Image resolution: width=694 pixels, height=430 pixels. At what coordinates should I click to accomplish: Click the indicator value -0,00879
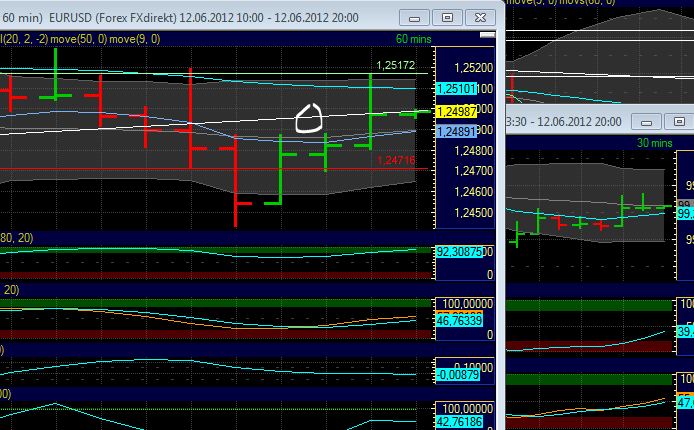(458, 375)
